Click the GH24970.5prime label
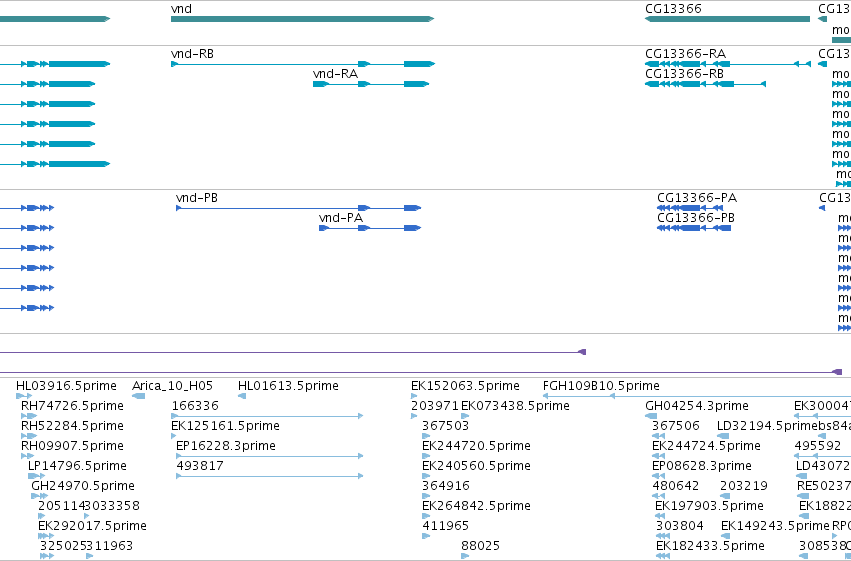The height and width of the screenshot is (561, 851). pyautogui.click(x=83, y=486)
